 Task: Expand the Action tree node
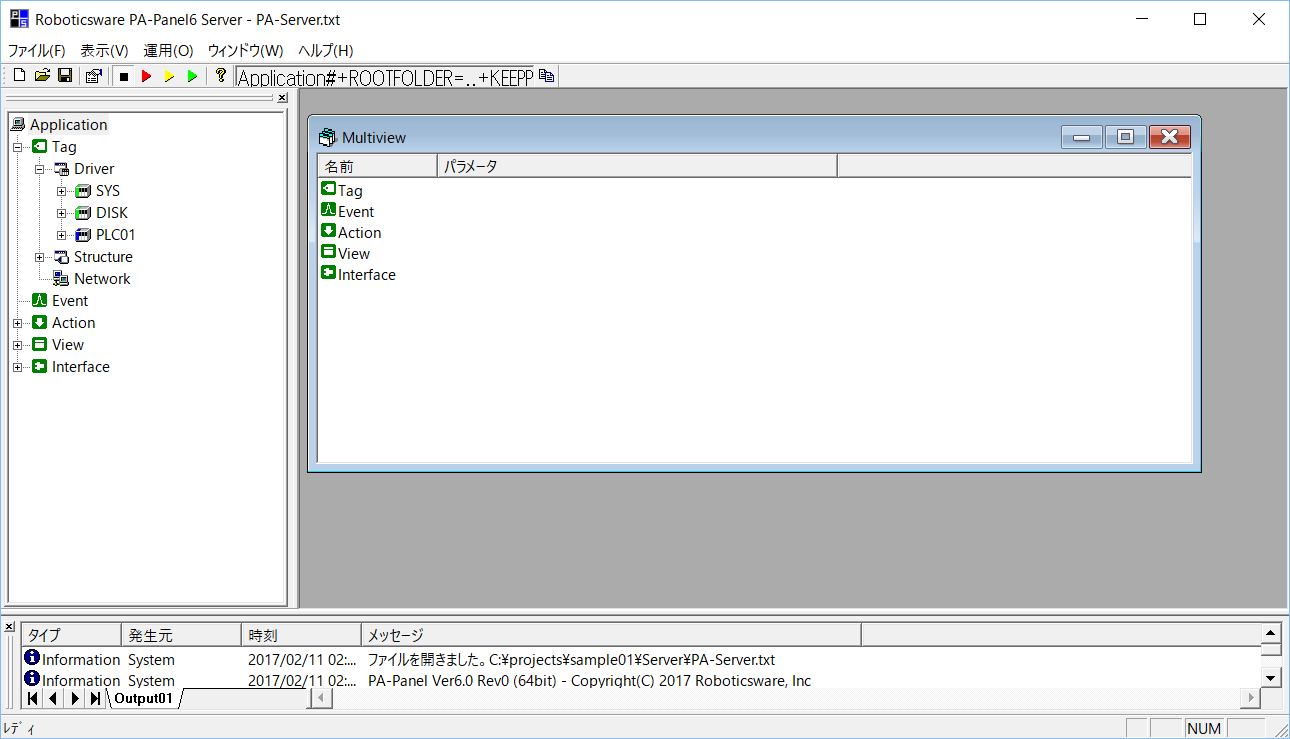click(18, 323)
